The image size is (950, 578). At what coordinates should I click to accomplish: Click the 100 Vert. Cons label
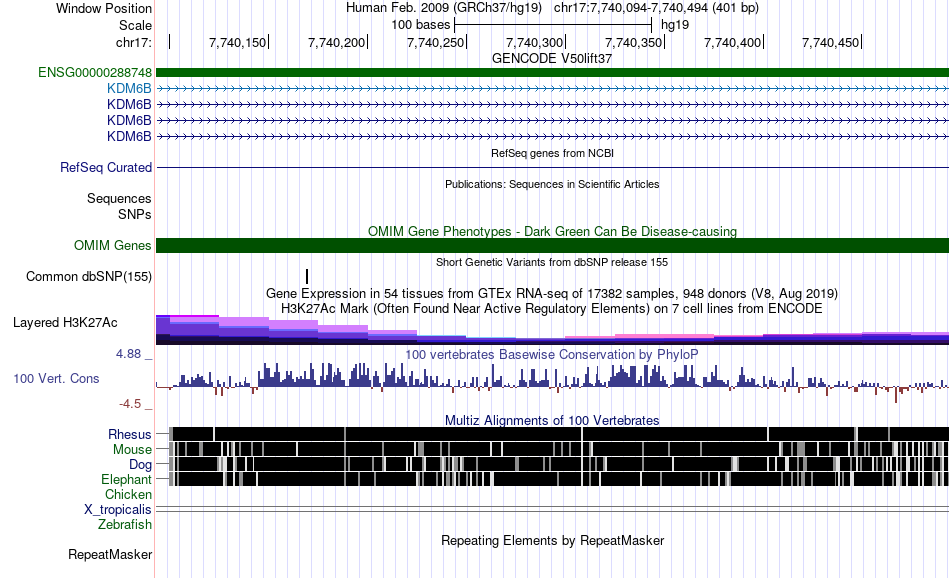pos(56,379)
